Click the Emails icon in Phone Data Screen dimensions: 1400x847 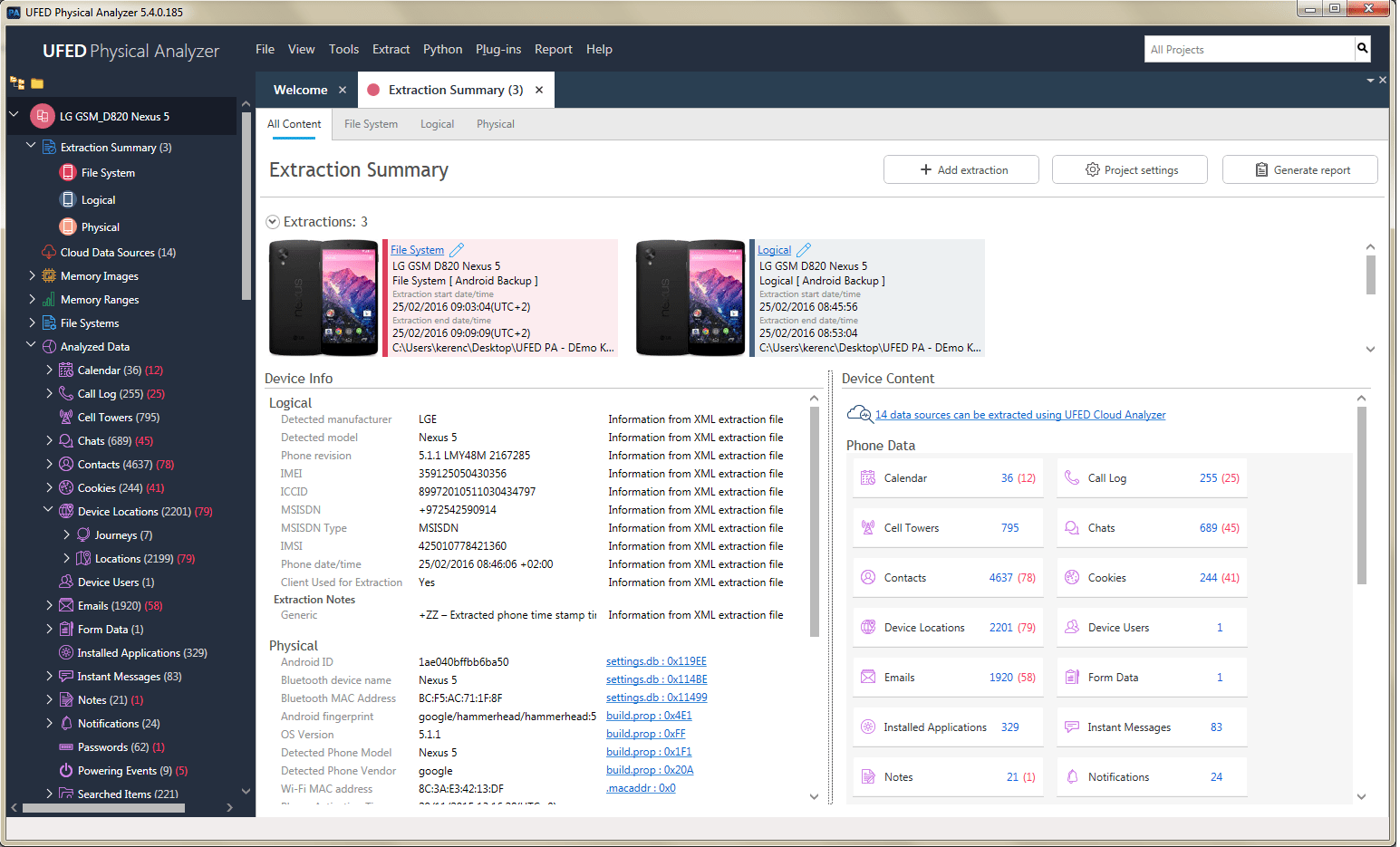point(868,678)
